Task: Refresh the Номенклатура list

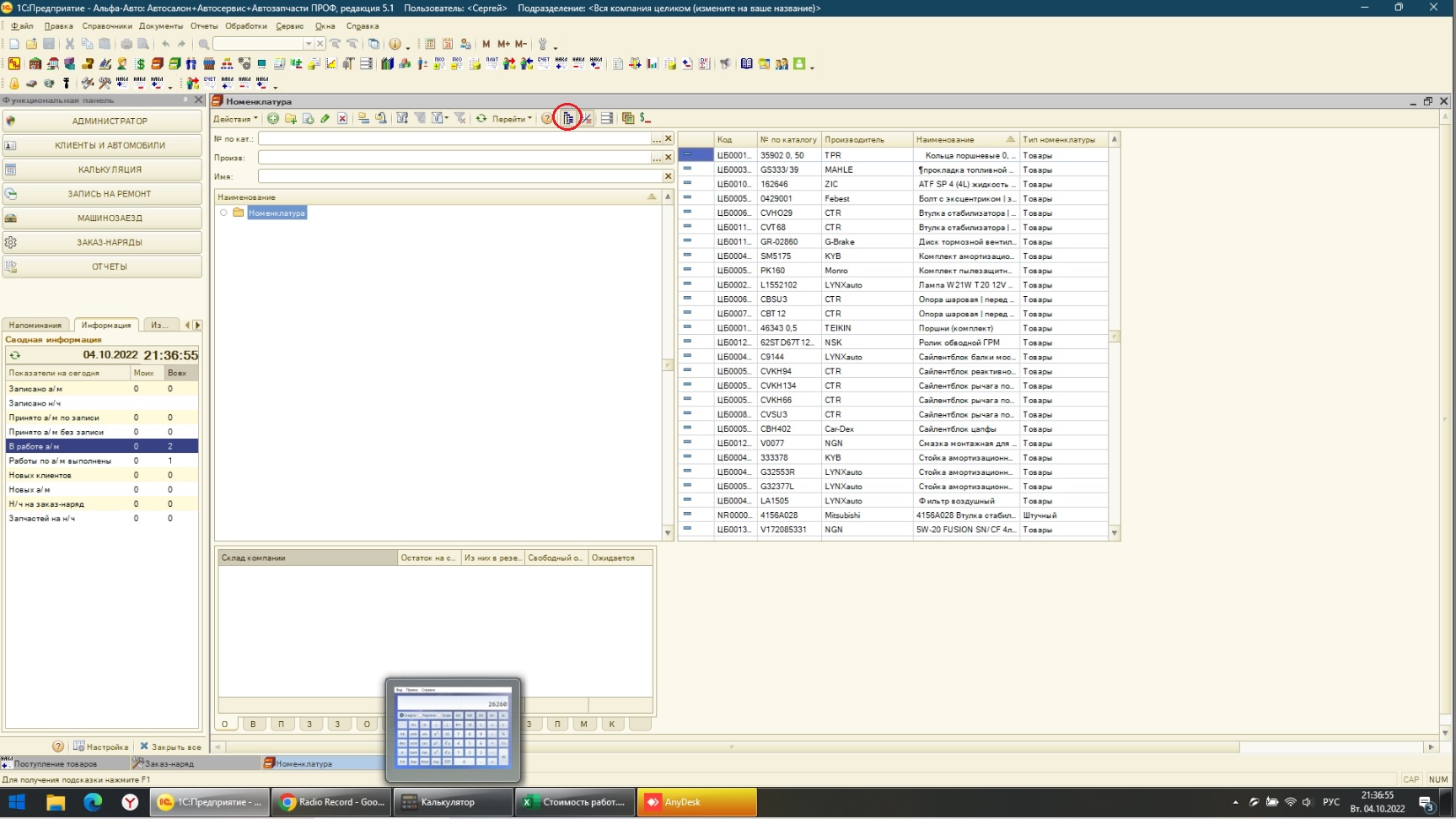Action: (481, 119)
